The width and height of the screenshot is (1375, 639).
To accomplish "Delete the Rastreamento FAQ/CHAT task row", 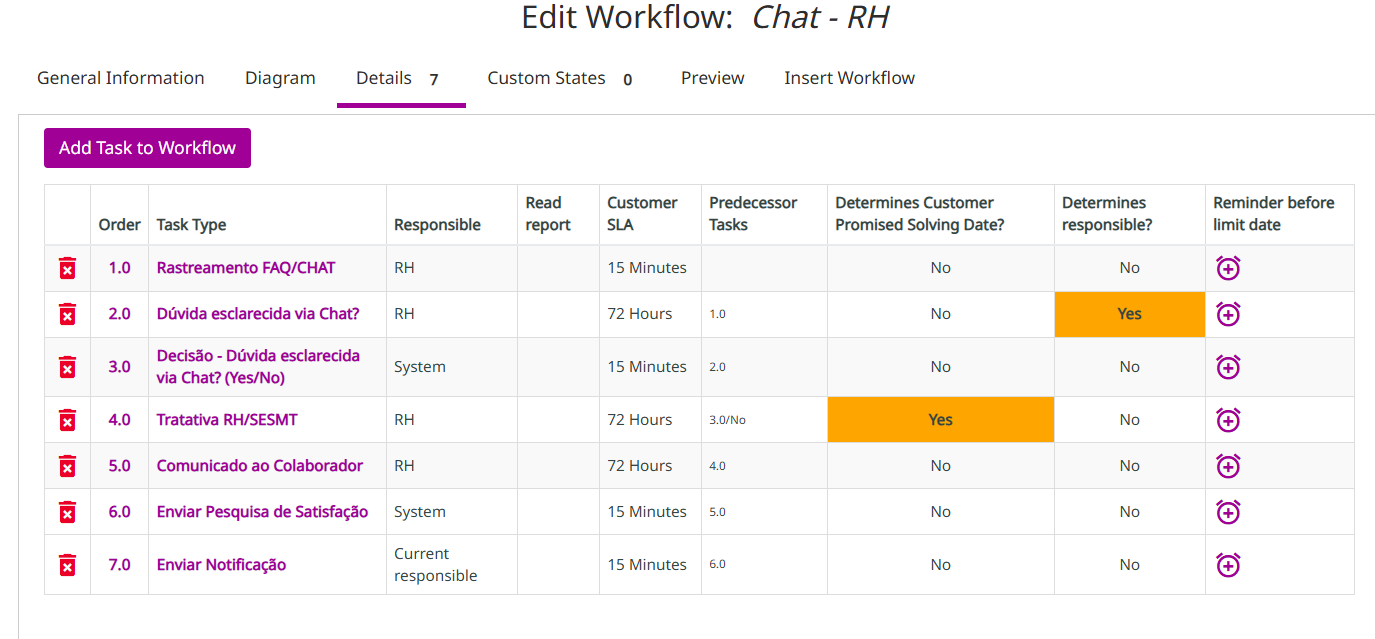I will tap(67, 268).
